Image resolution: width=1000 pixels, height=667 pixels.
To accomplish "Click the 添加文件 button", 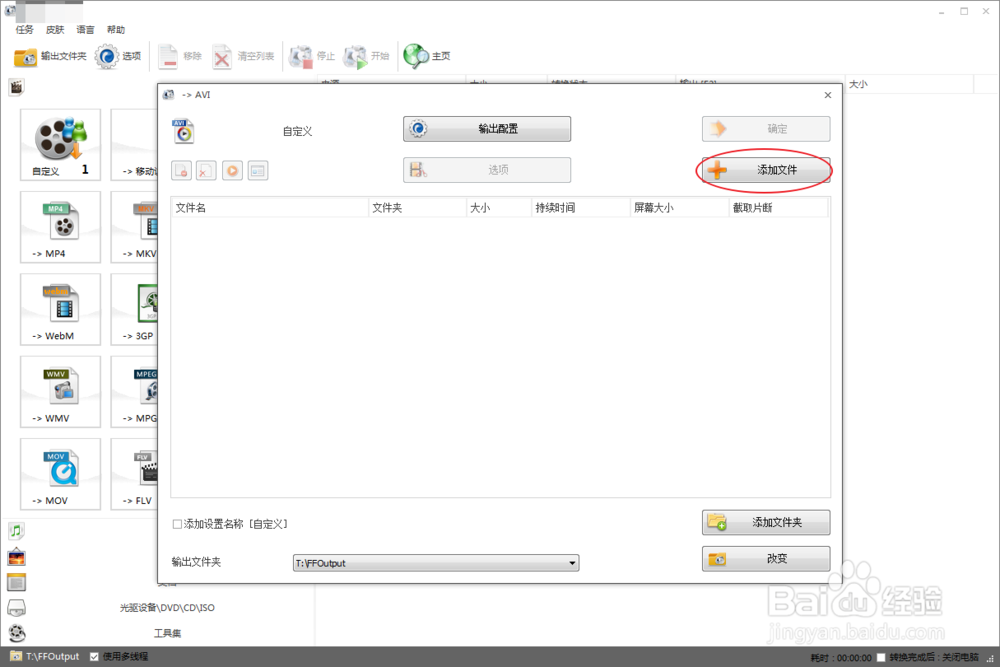I will pyautogui.click(x=766, y=170).
